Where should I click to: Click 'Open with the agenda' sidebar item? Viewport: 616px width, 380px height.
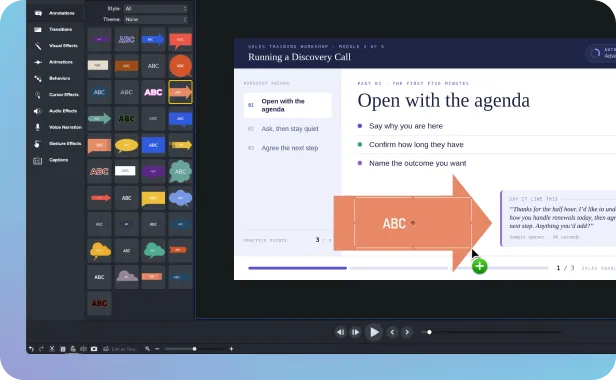coord(288,105)
